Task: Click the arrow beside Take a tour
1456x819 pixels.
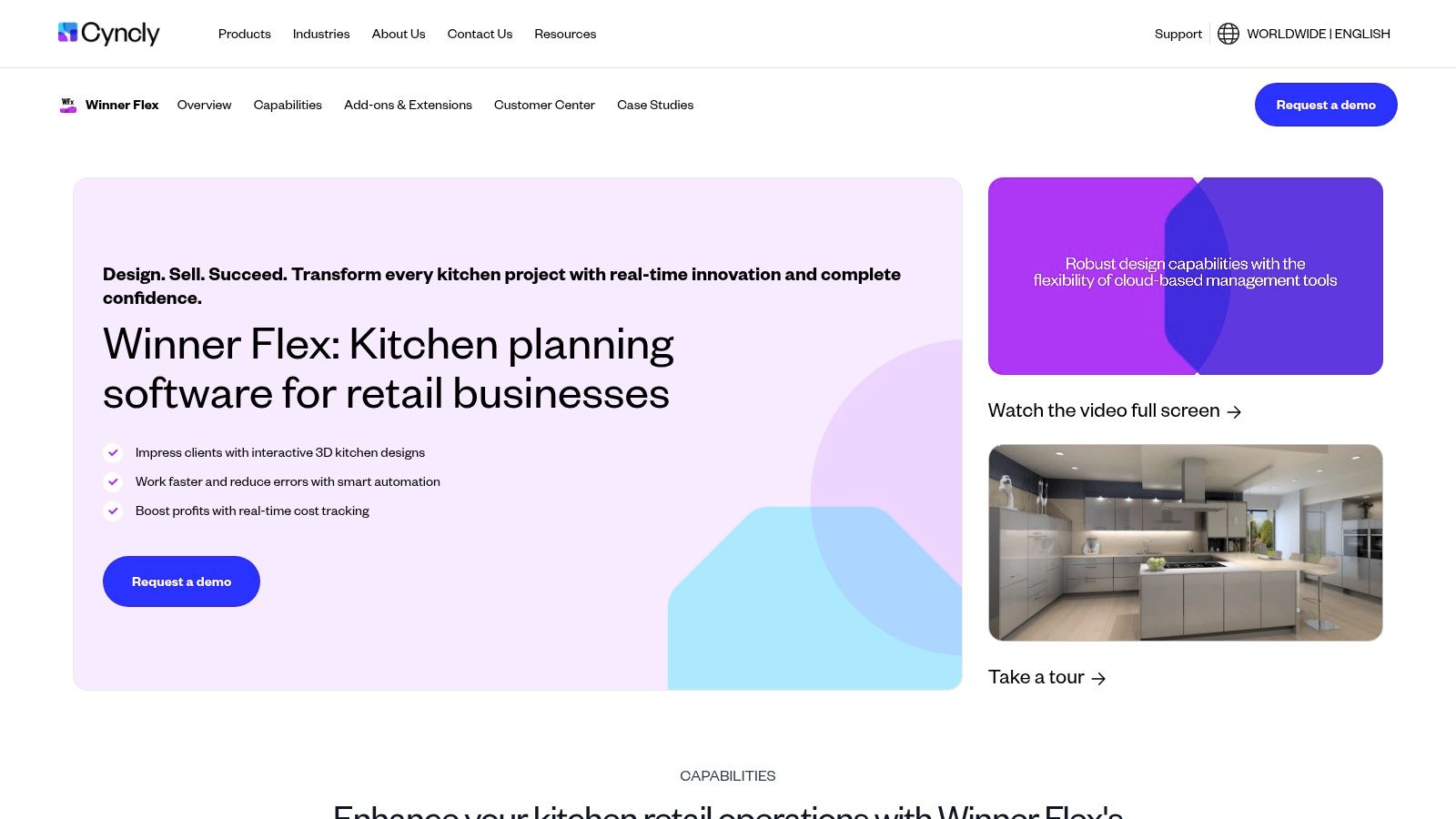Action: pyautogui.click(x=1099, y=678)
